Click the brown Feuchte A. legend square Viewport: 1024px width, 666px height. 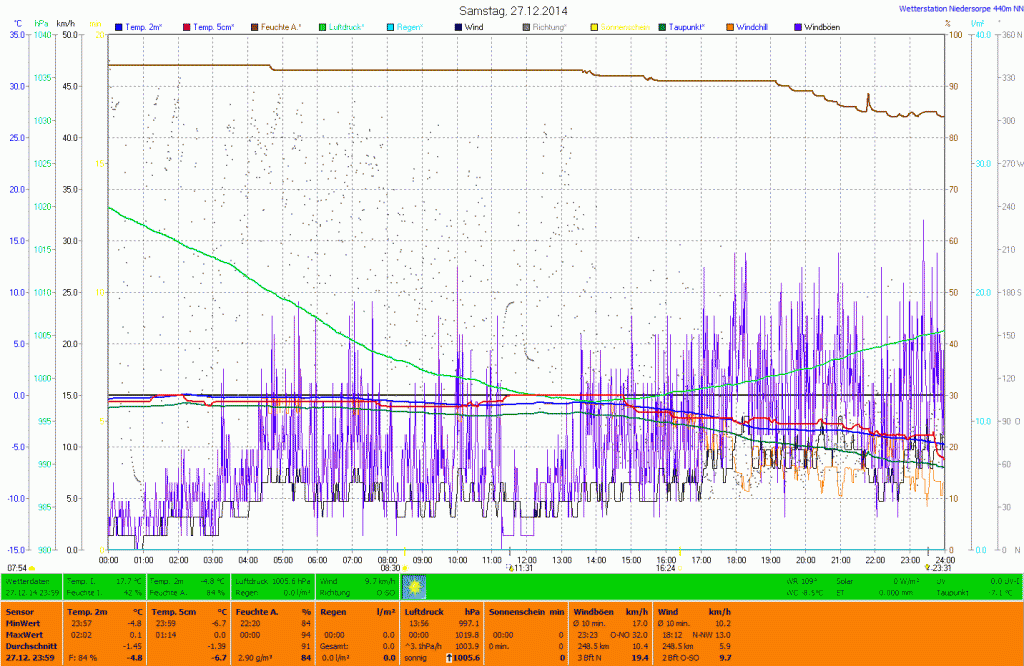tap(254, 26)
